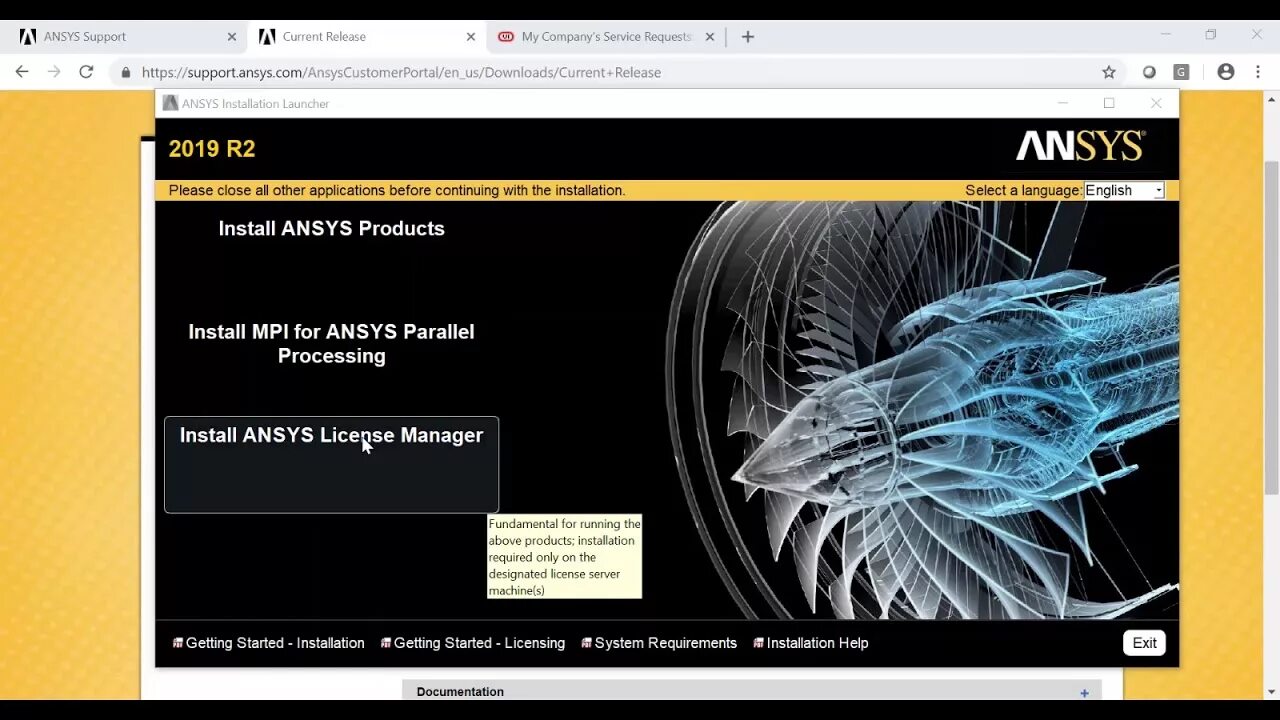Viewport: 1280px width, 720px height.
Task: Minimize the Chrome browser window
Action: pos(1165,35)
